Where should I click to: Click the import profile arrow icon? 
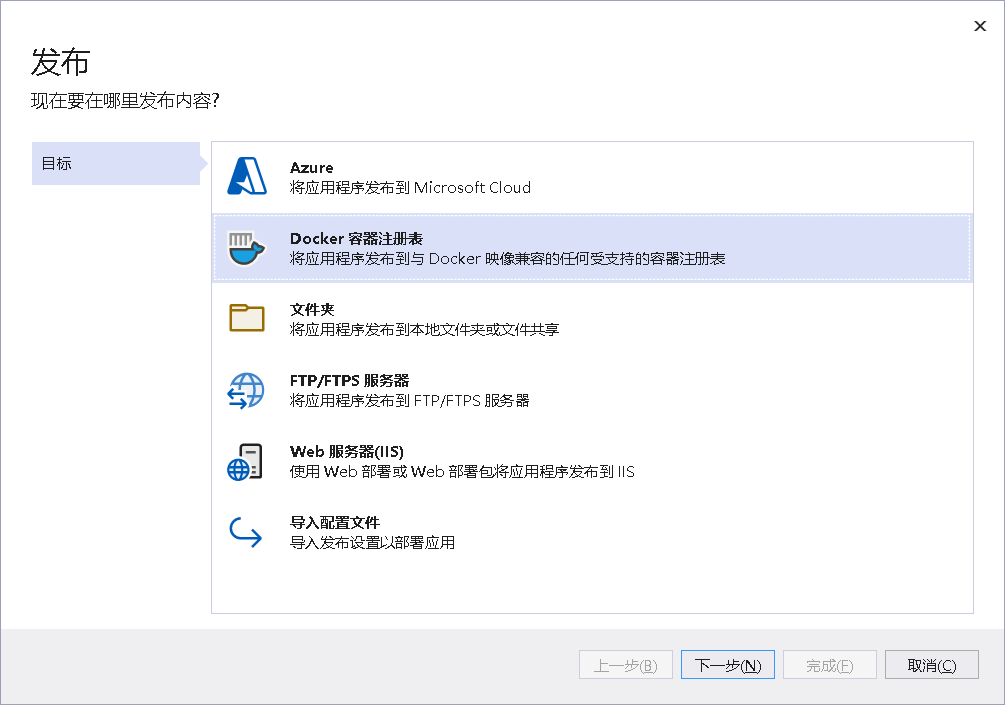click(246, 532)
